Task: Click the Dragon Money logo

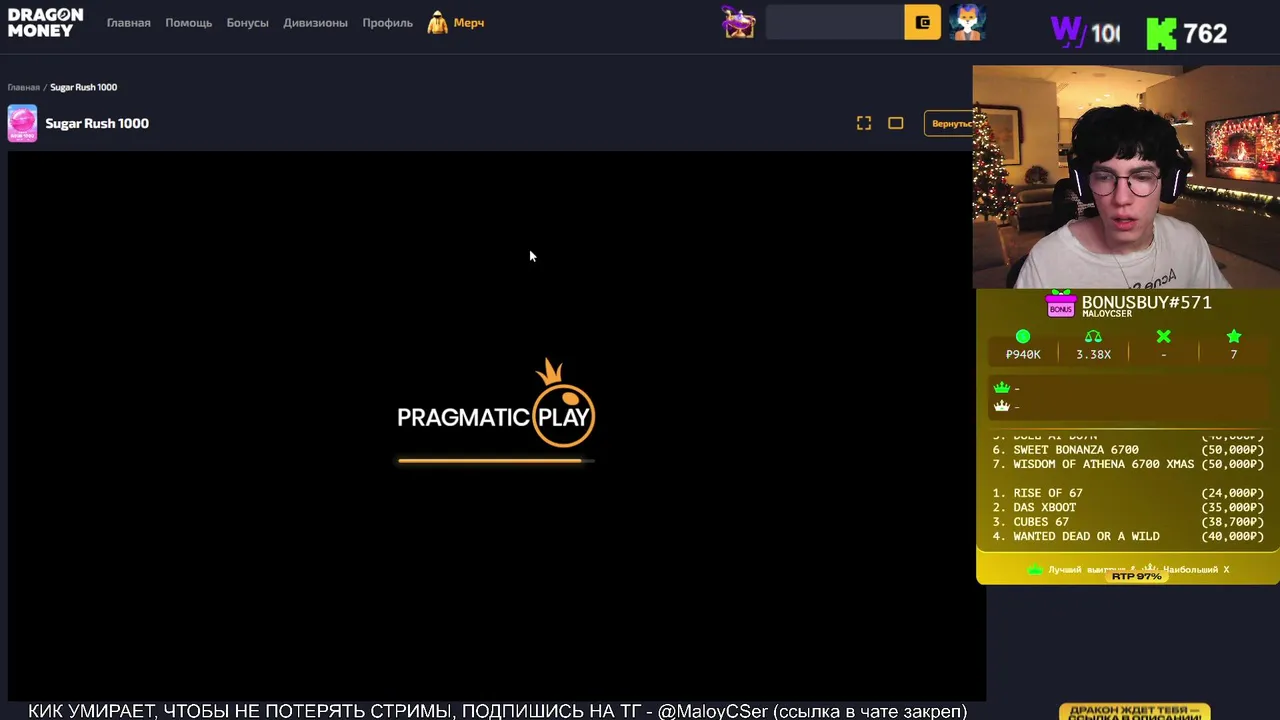Action: point(46,22)
